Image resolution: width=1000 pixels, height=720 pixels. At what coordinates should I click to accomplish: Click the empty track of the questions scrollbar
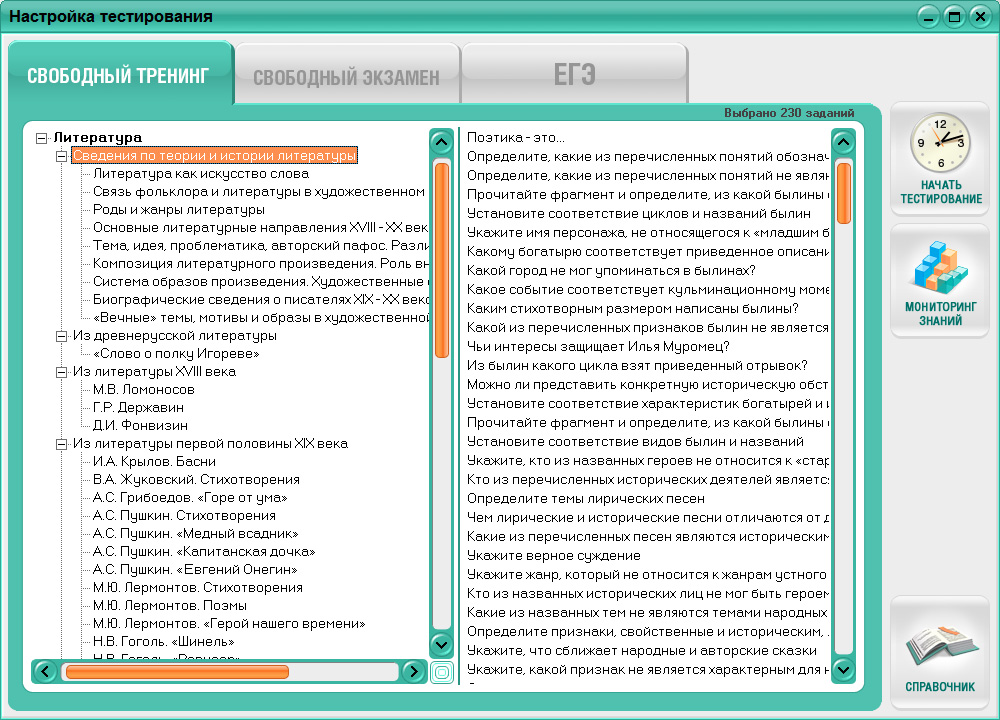pos(843,439)
